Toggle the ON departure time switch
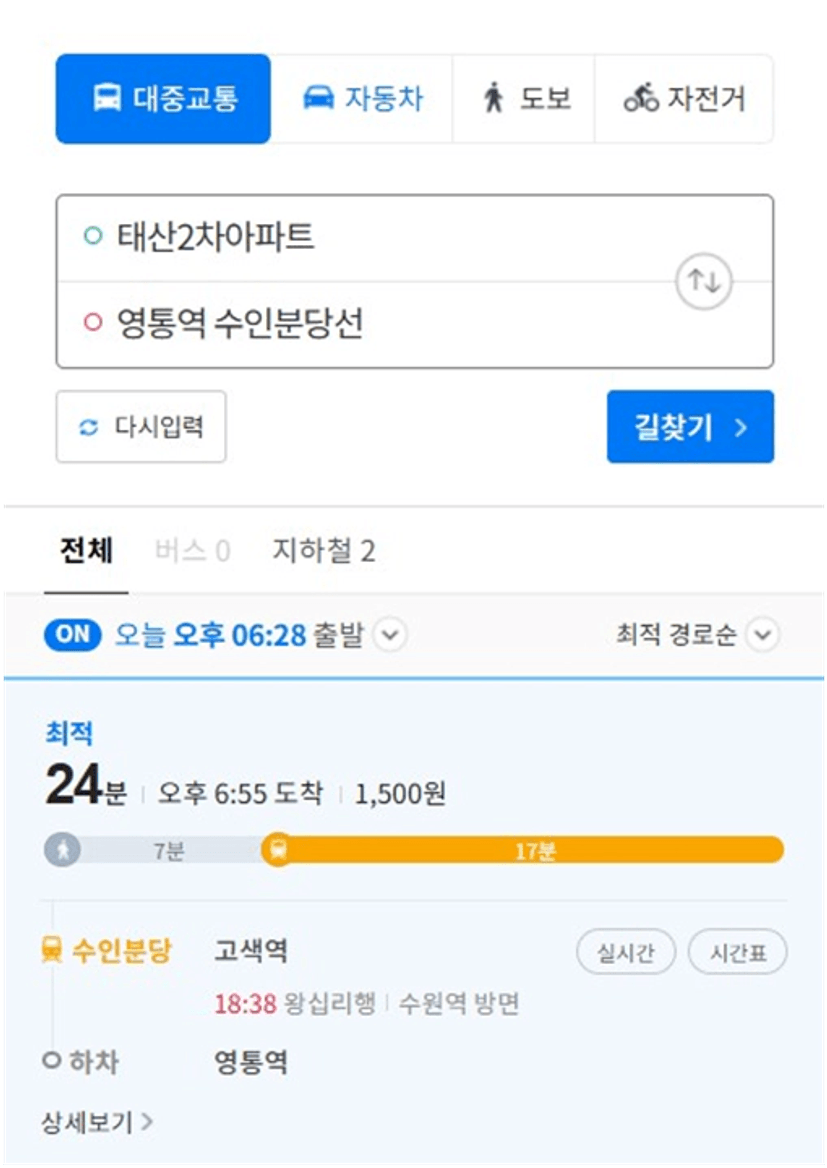 tap(72, 635)
